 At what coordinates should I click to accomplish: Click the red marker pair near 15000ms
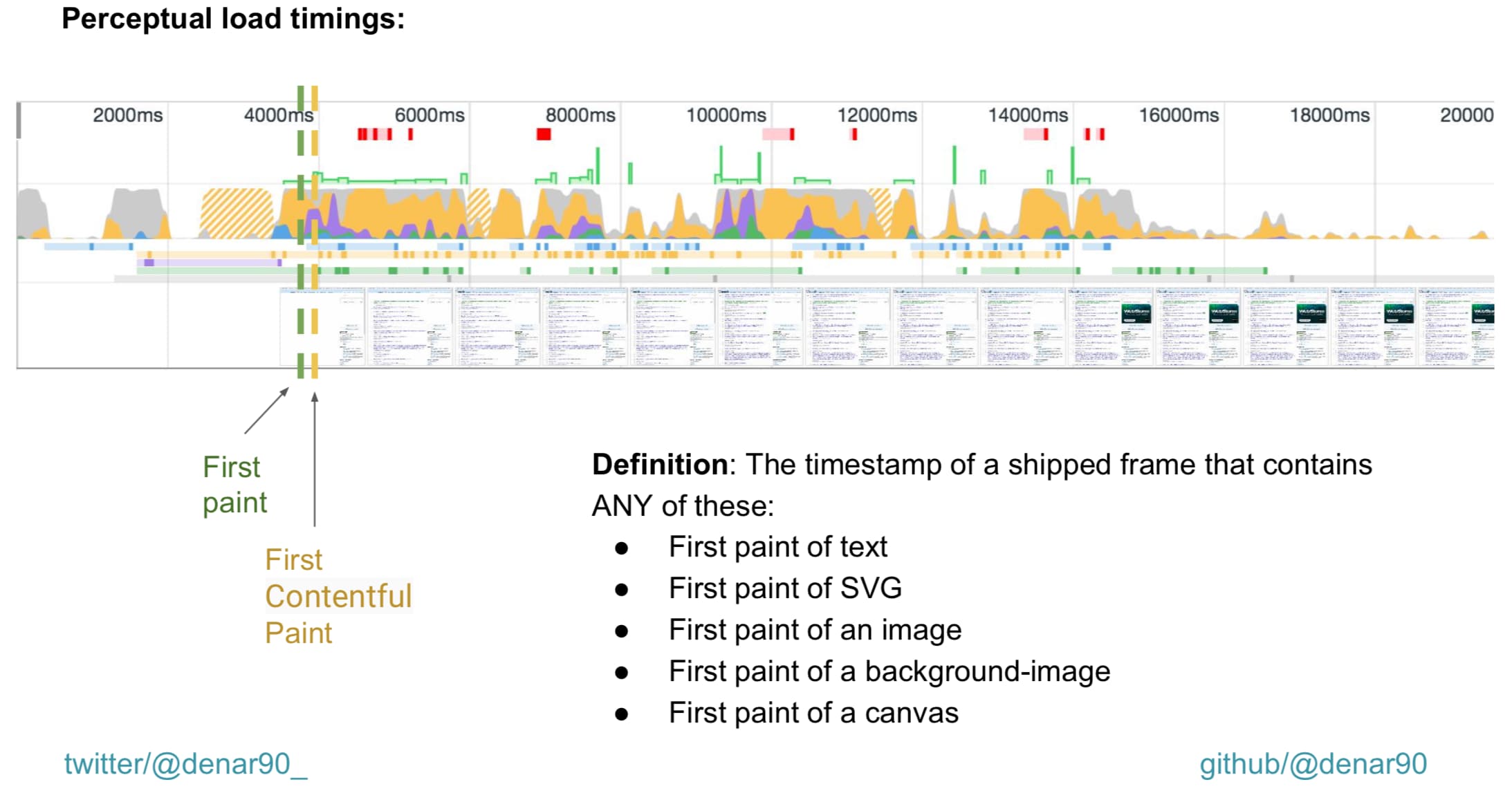click(x=1093, y=133)
